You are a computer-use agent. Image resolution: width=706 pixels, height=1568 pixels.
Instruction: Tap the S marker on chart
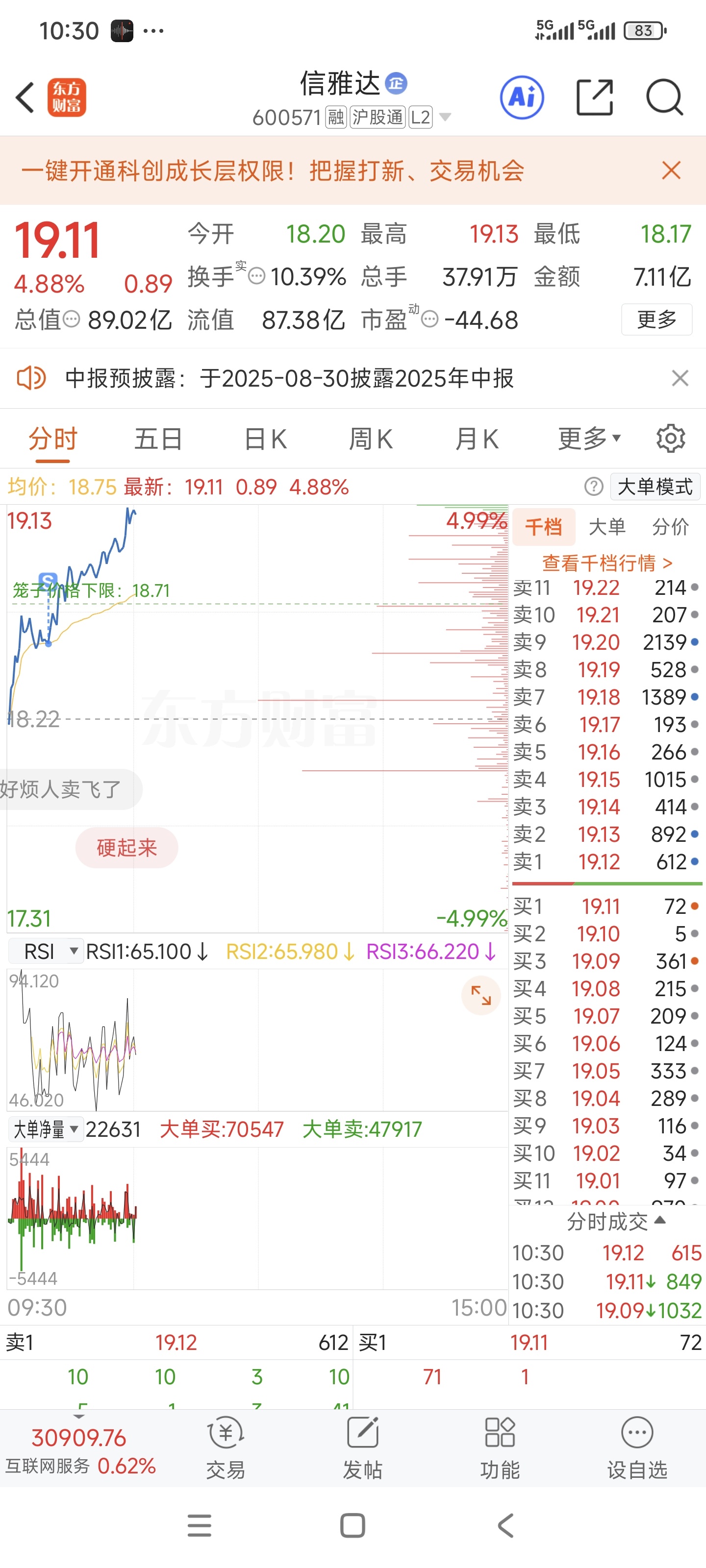[x=48, y=580]
